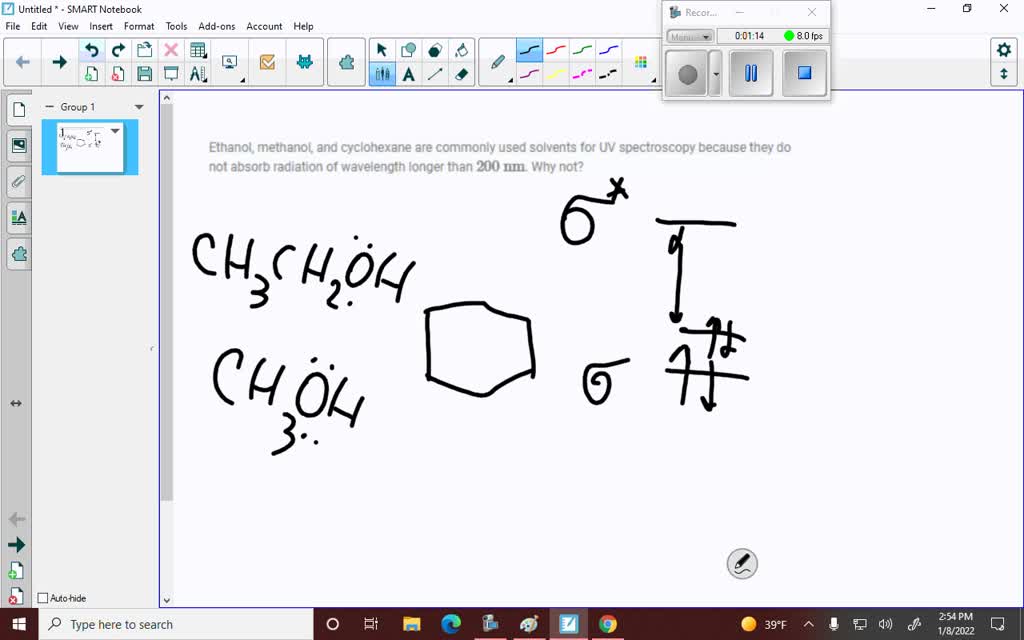This screenshot has width=1024, height=640.
Task: Pause the screen recording
Action: coord(751,73)
